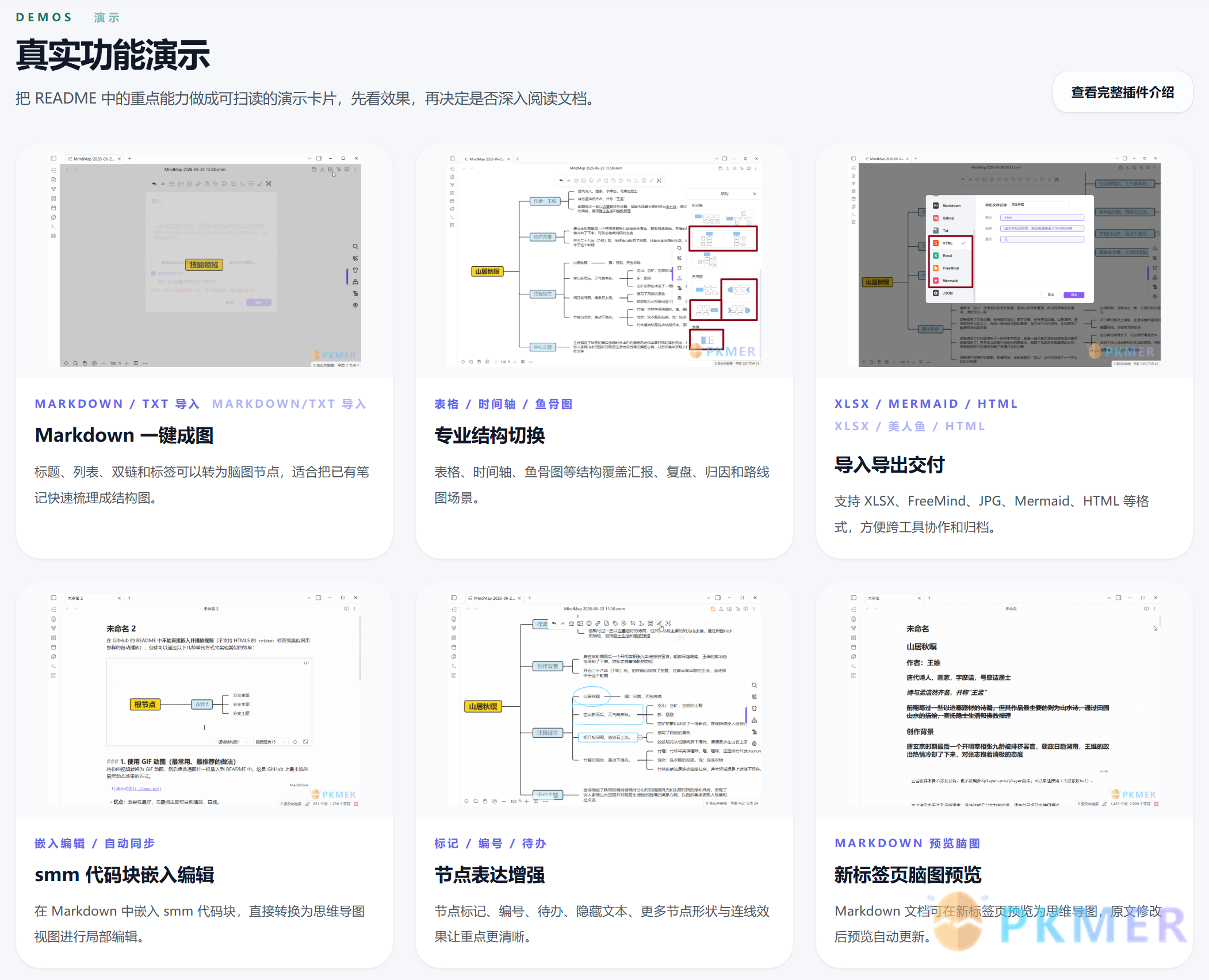Select the dark MARKDOWN / TXT 导入 tag
Viewport: 1209px width, 980px height.
pyautogui.click(x=117, y=404)
